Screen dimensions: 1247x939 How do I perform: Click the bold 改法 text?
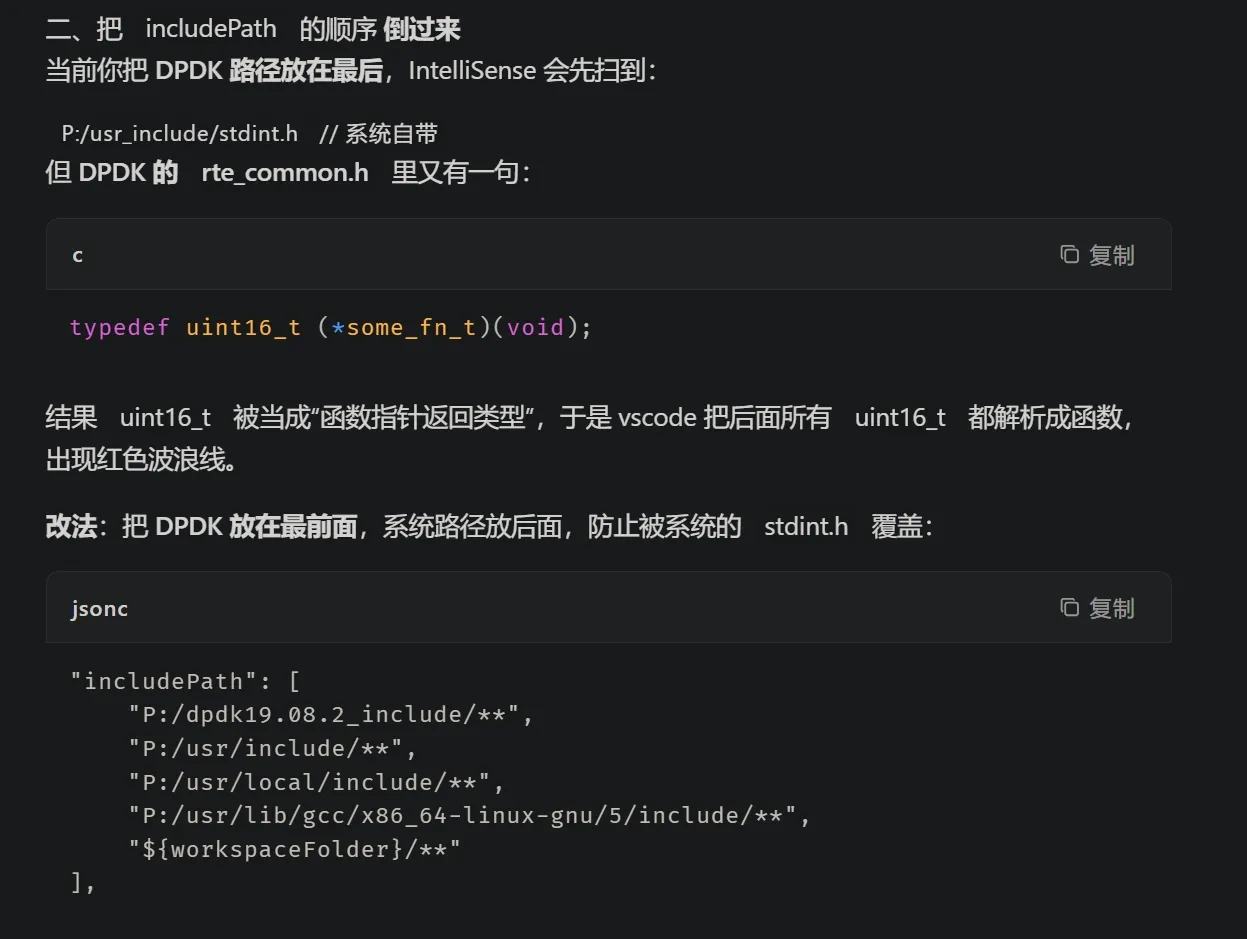71,526
